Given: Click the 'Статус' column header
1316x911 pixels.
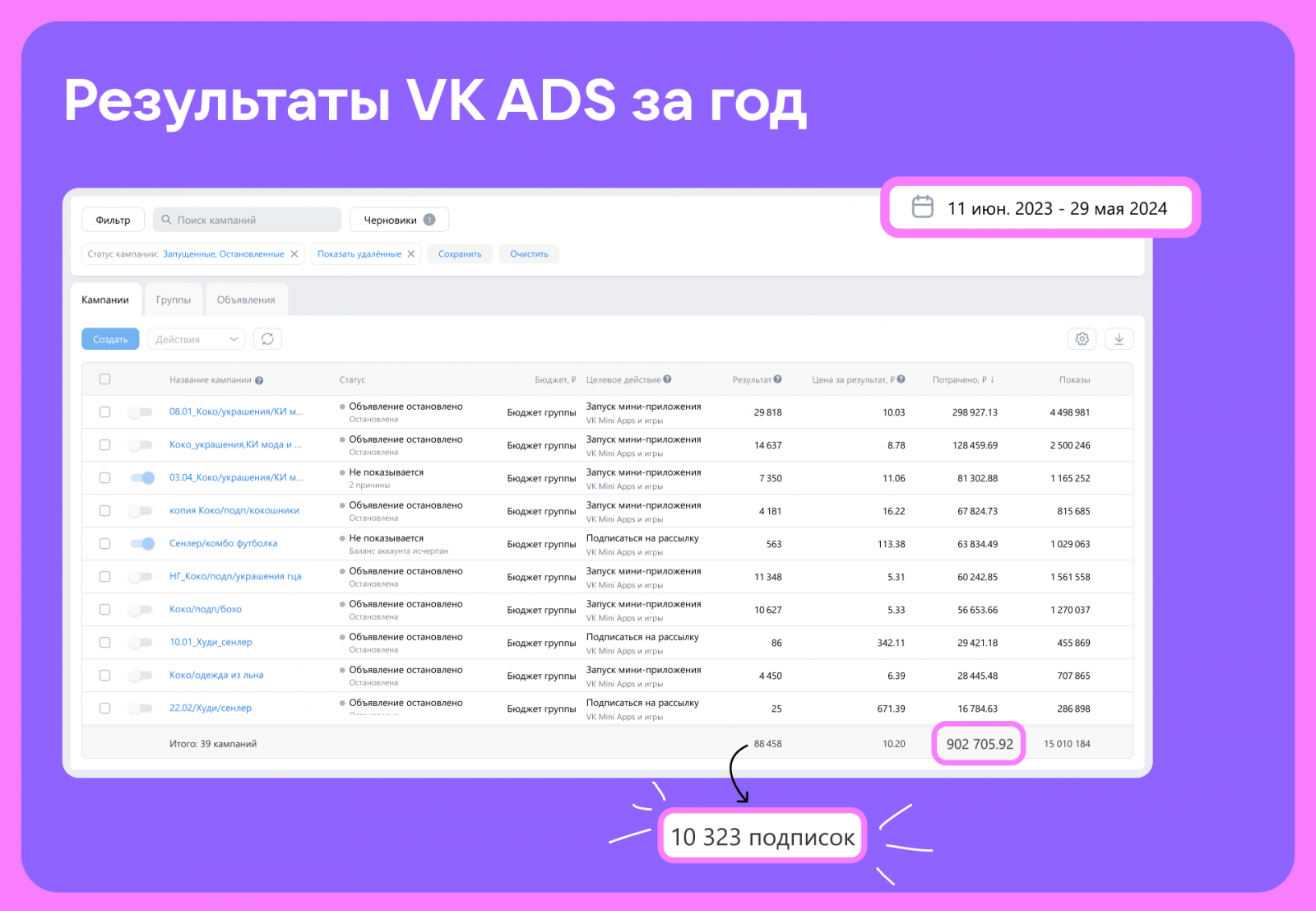Looking at the screenshot, I should click(352, 380).
